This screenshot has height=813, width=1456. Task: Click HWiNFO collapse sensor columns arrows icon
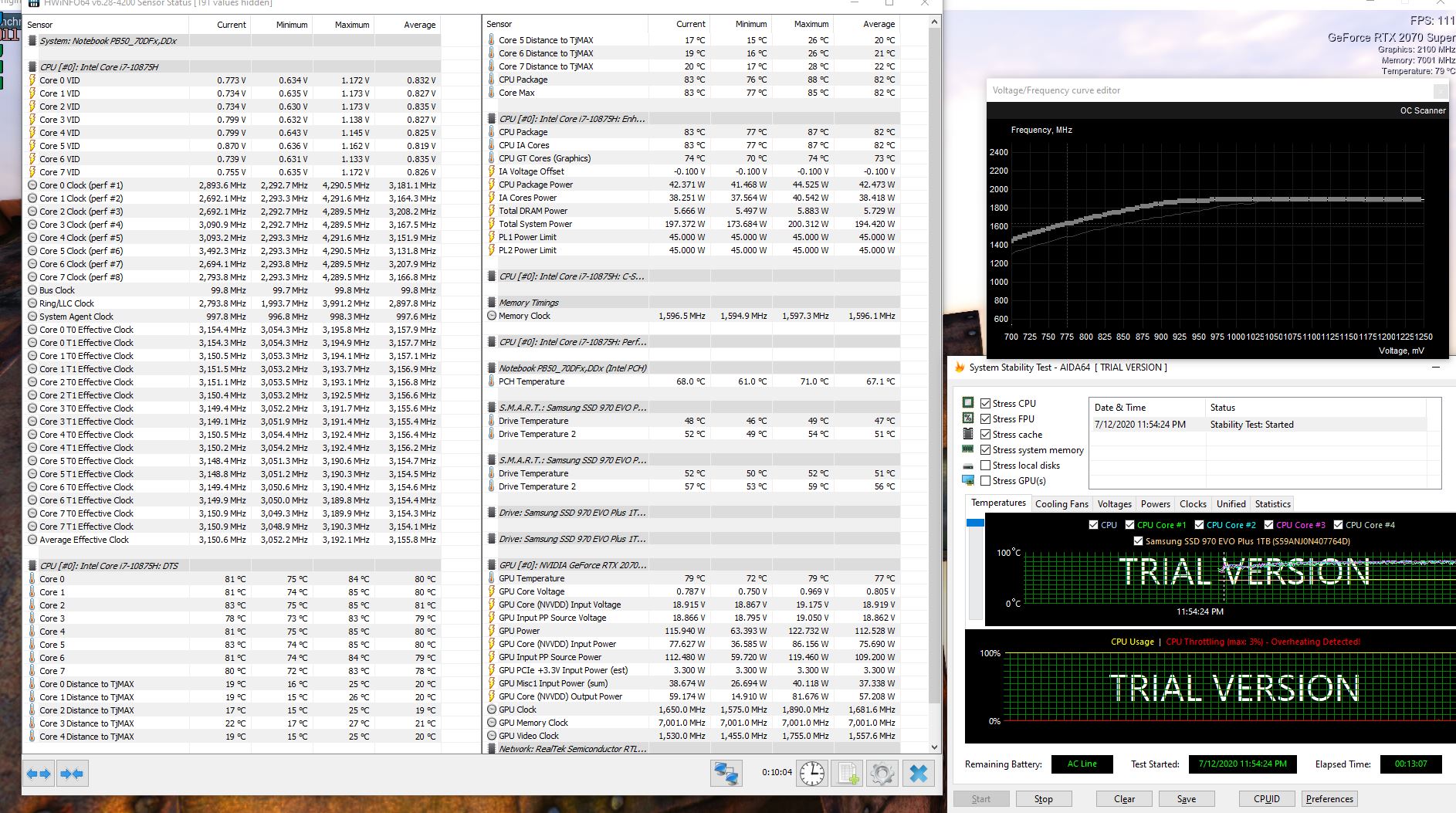72,773
